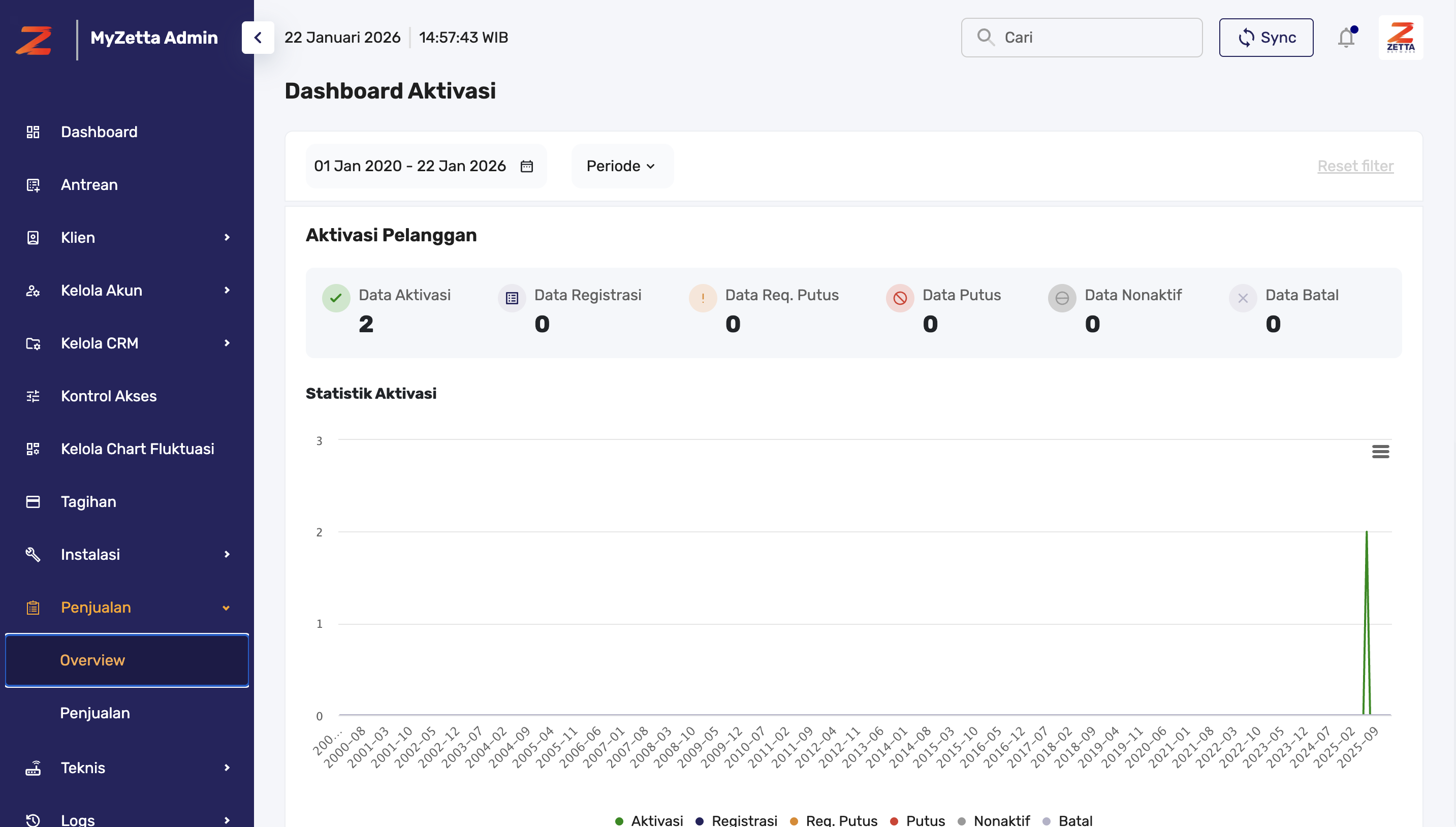This screenshot has width=1456, height=827.
Task: Click the Klien sidebar icon
Action: 33,237
